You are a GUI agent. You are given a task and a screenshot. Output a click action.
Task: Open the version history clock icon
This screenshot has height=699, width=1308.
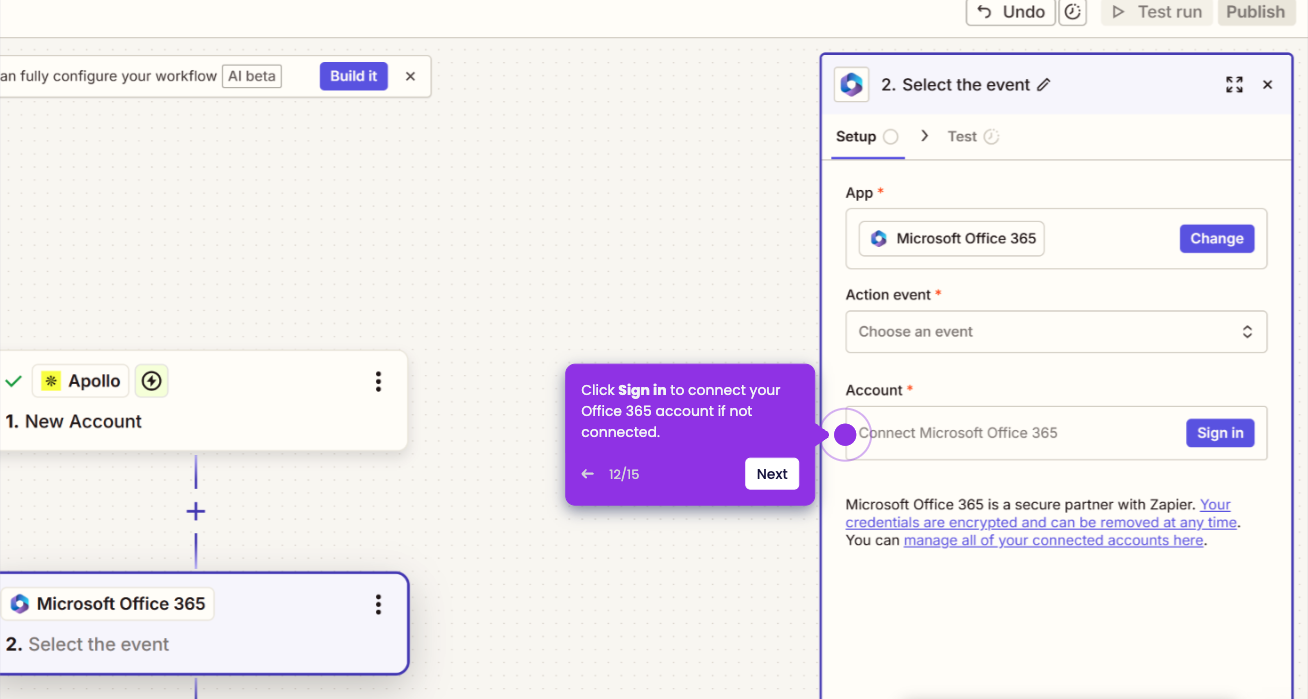tap(1073, 12)
